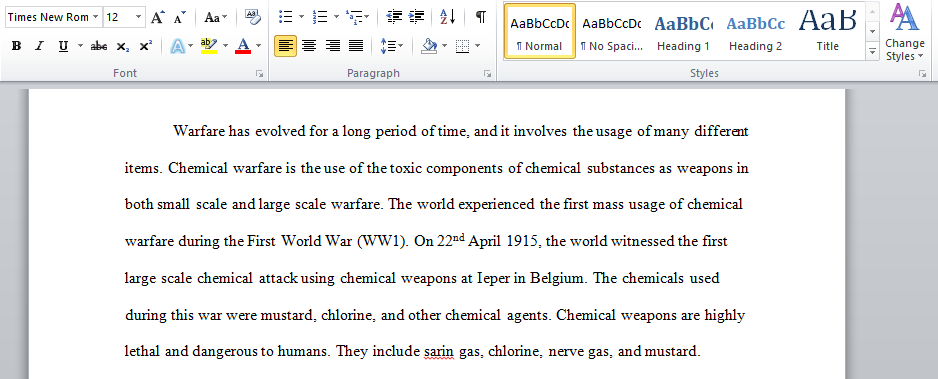Open the Paragraph dialog launcher
Viewport: 938px width, 379px height.
click(488, 74)
